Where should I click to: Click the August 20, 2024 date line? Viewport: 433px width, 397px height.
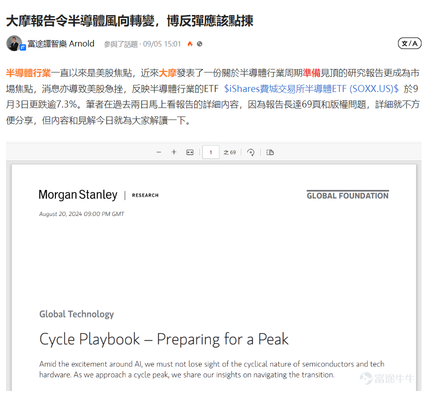coord(82,214)
